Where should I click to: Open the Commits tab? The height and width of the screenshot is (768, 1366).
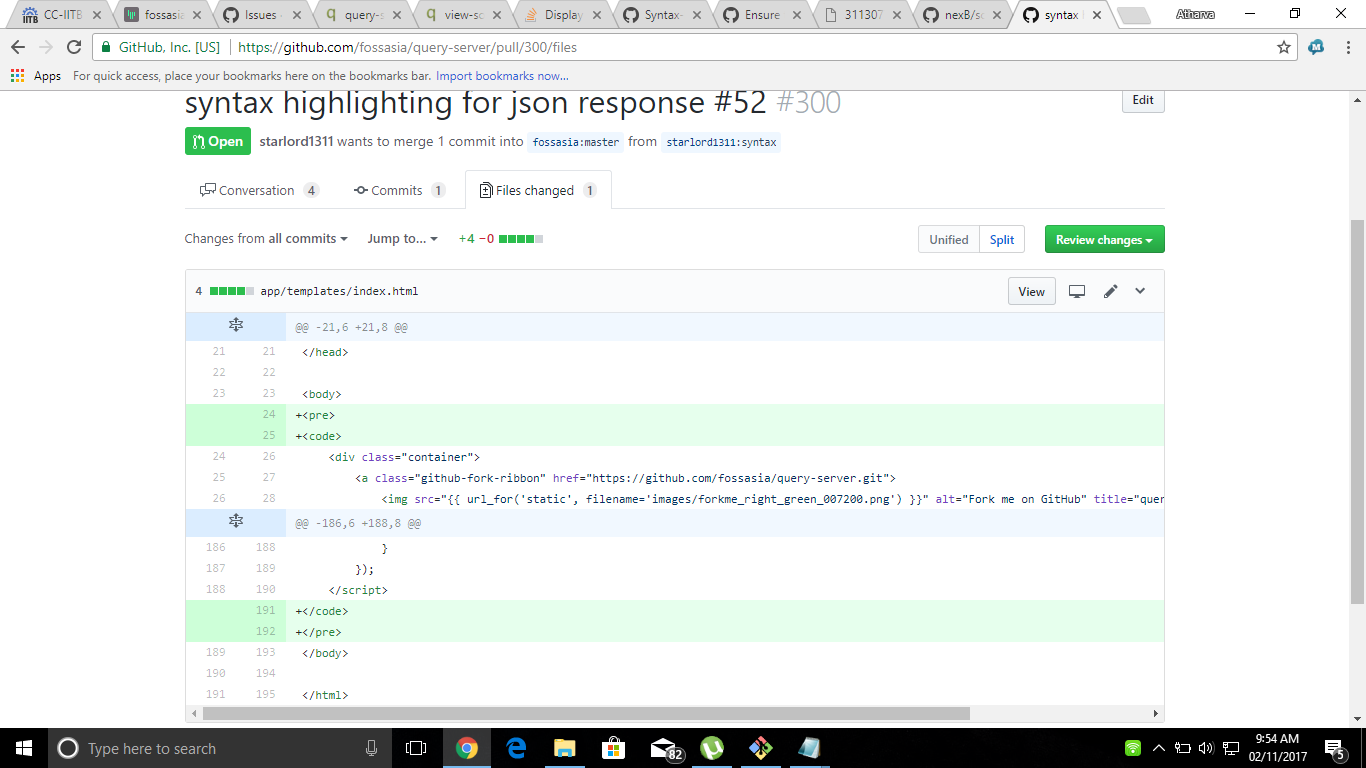pos(399,190)
